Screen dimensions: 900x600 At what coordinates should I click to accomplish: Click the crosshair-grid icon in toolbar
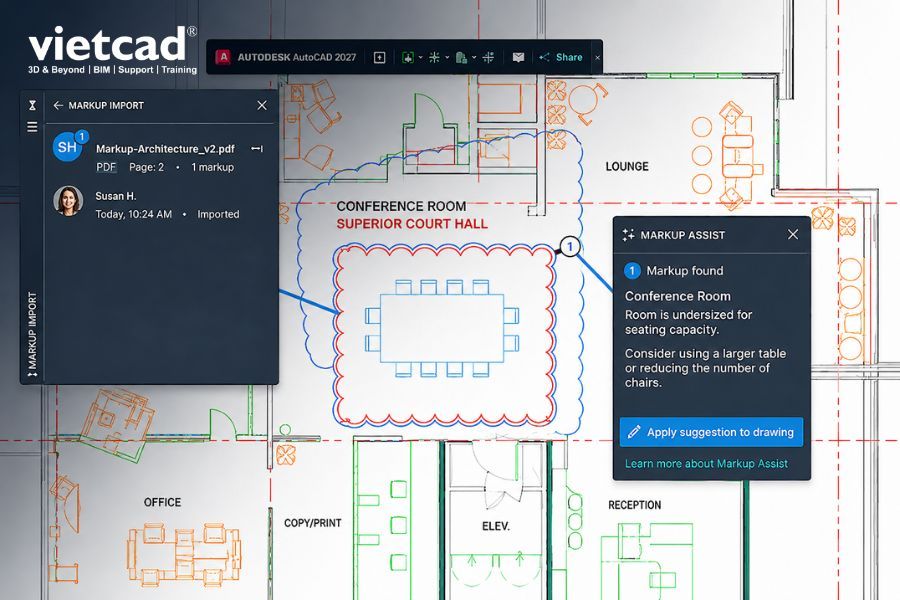pyautogui.click(x=488, y=57)
